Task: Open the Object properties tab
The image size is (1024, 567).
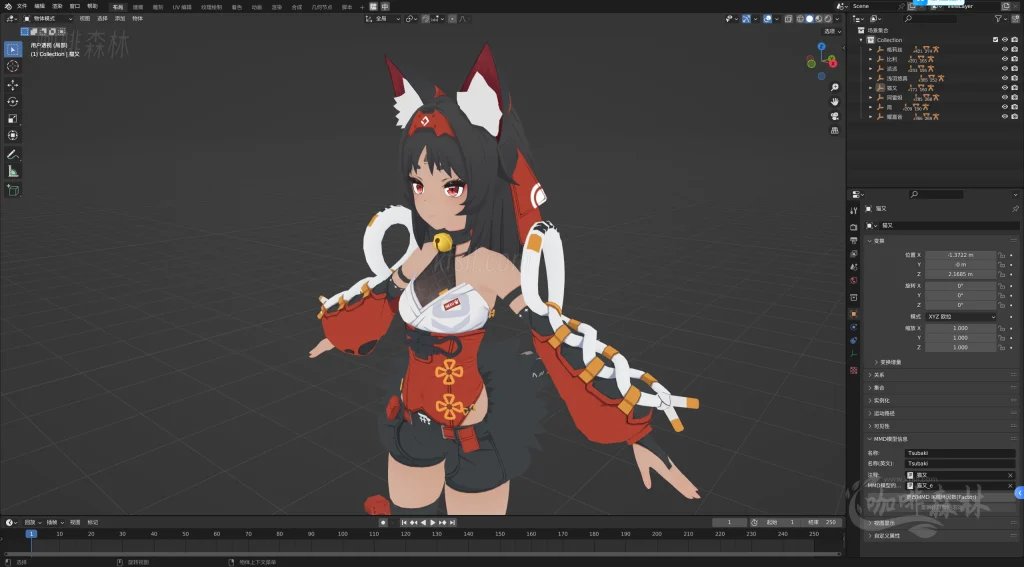Action: (854, 314)
